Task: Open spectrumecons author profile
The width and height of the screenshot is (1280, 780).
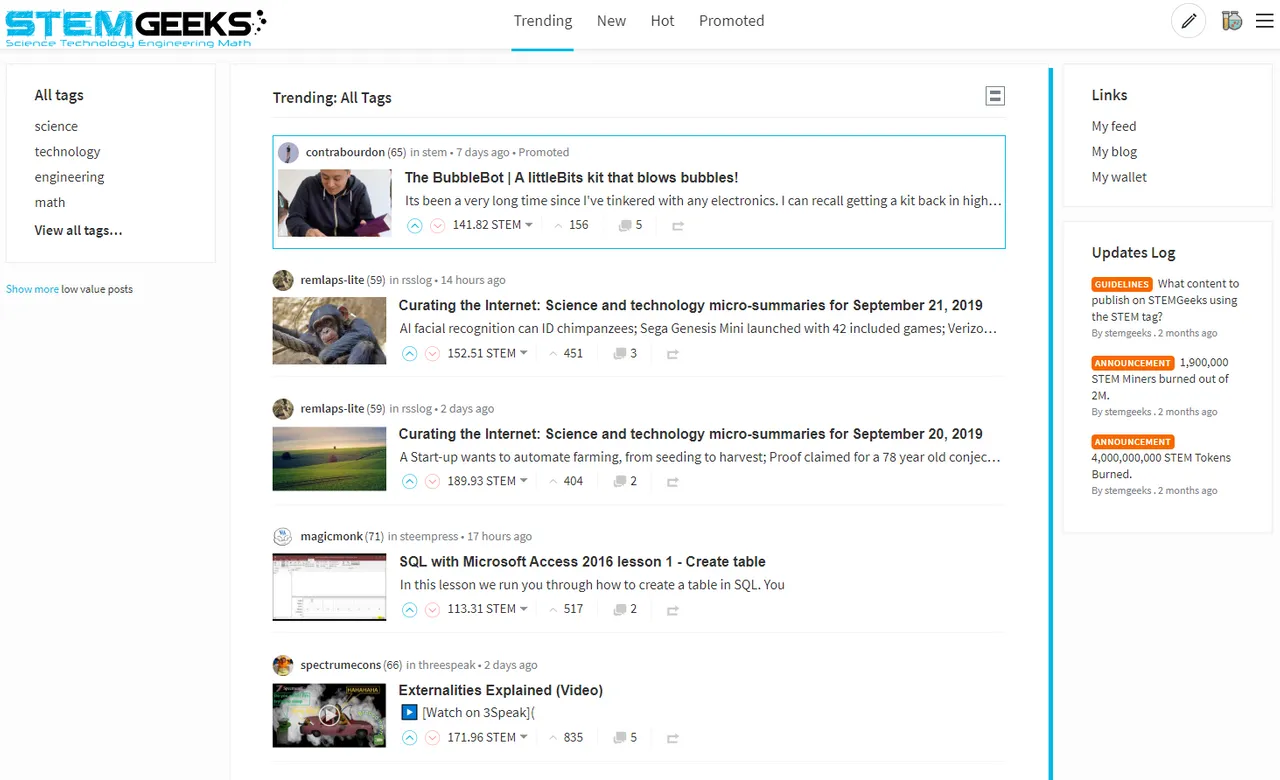Action: coord(340,665)
